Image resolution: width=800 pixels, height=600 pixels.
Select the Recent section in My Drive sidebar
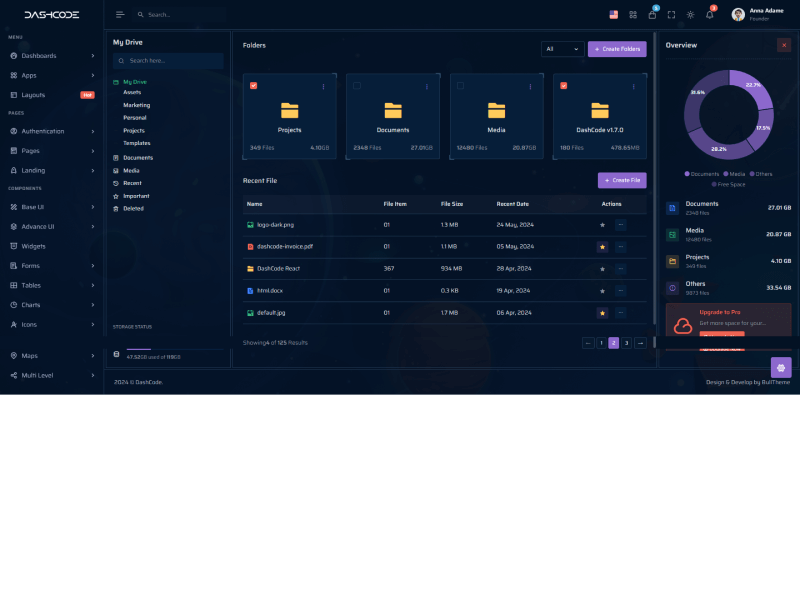pos(135,183)
